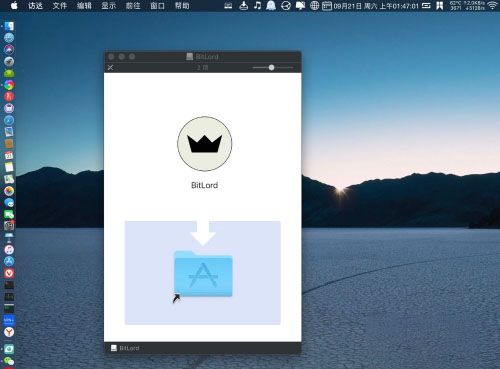The width and height of the screenshot is (500, 369).
Task: Adjust the icon size slider in BitLord window
Action: (x=272, y=68)
